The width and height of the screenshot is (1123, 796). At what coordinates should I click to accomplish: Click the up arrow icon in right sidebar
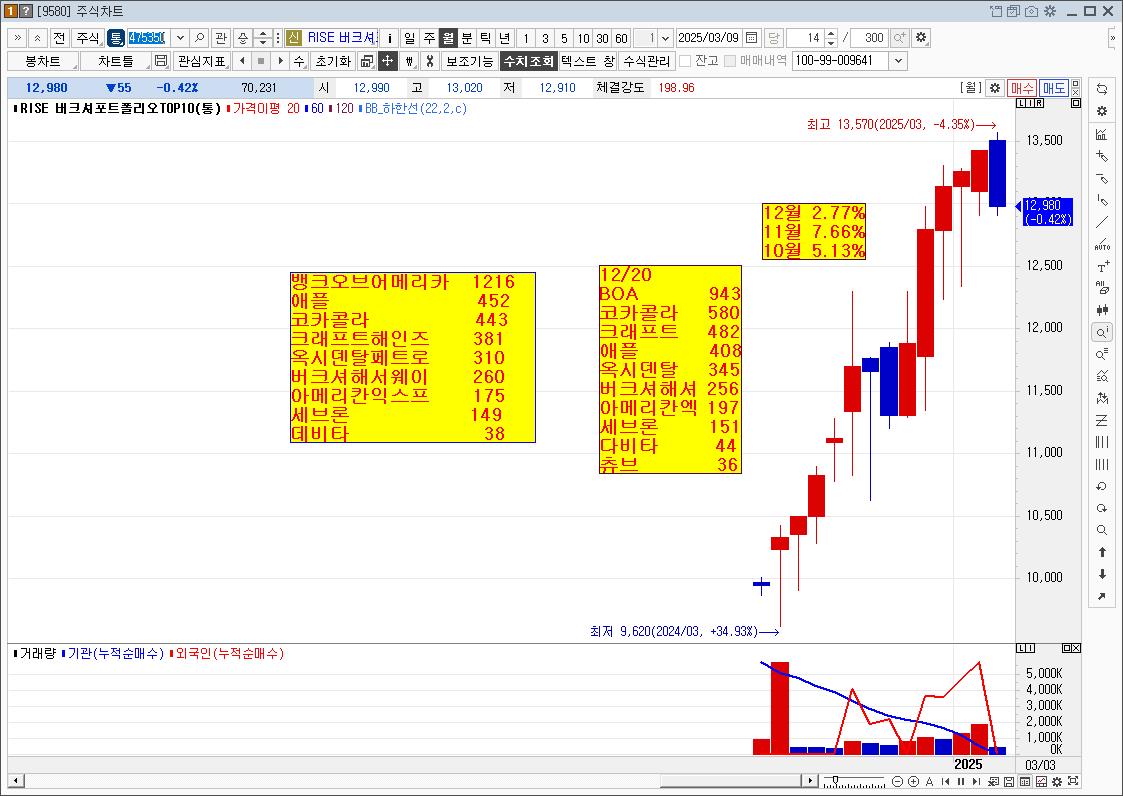1102,552
